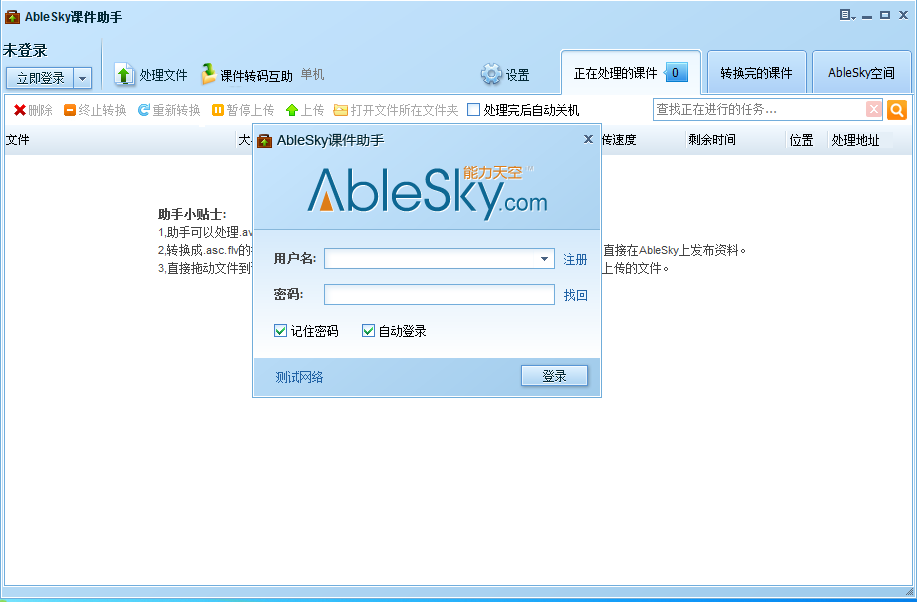Toggle 记住密码 checkbox

[280, 331]
